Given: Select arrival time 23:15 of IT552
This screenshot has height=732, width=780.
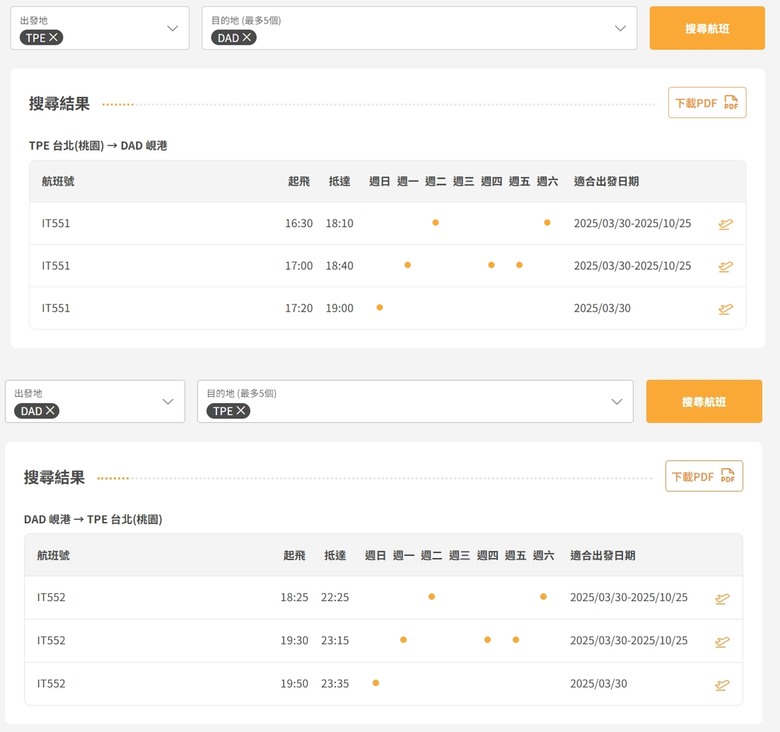Looking at the screenshot, I should (335, 640).
